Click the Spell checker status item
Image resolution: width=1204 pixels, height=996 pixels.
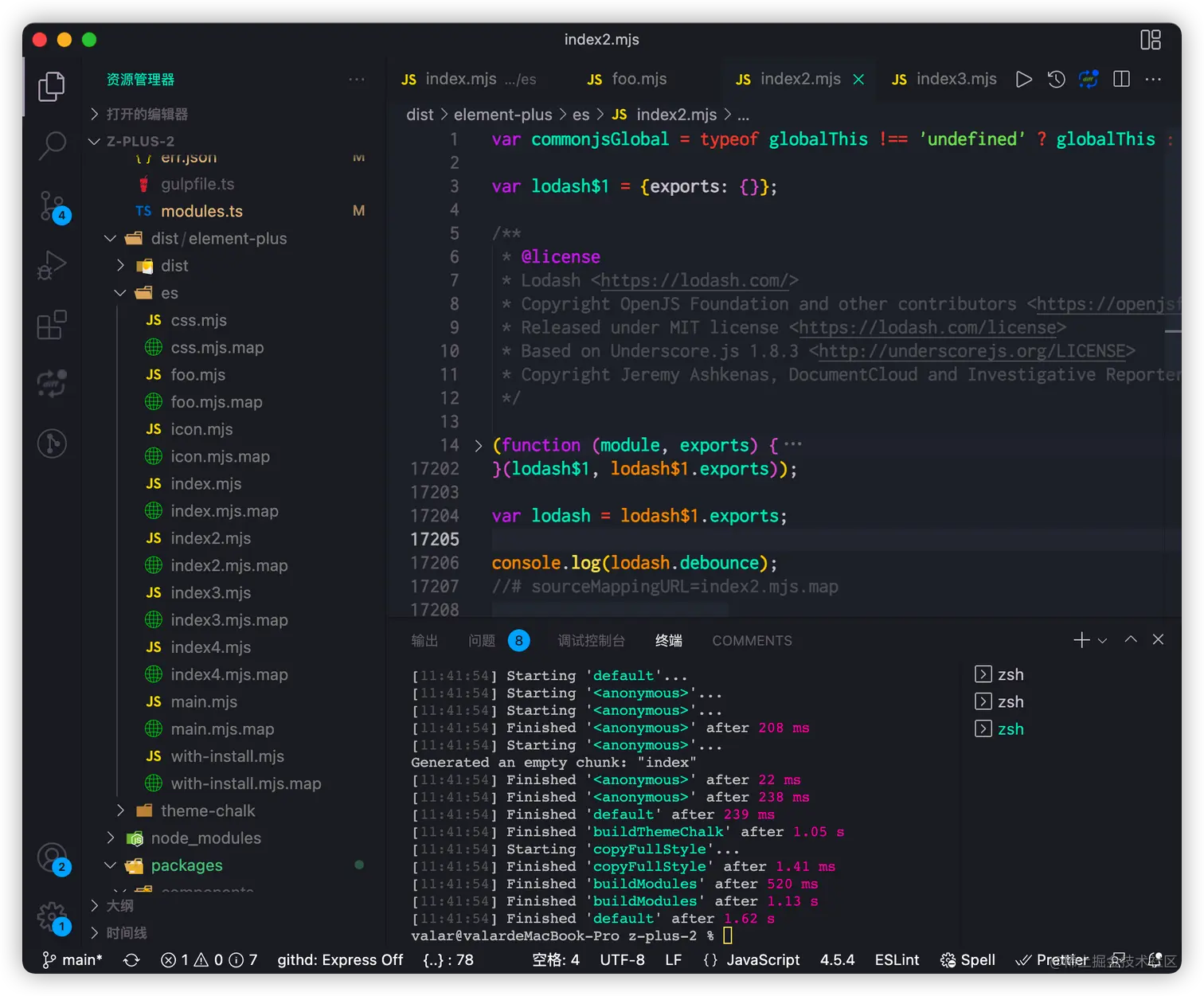[967, 960]
